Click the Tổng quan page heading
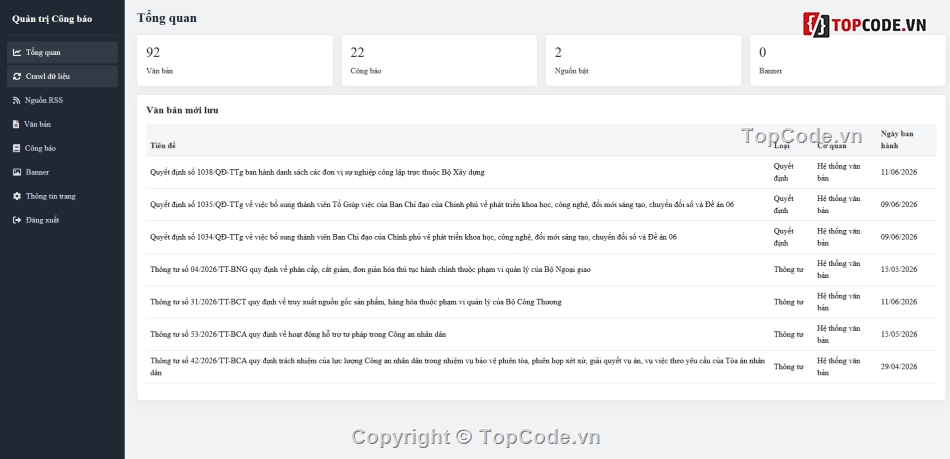Screen dimensions: 950x459 point(167,18)
